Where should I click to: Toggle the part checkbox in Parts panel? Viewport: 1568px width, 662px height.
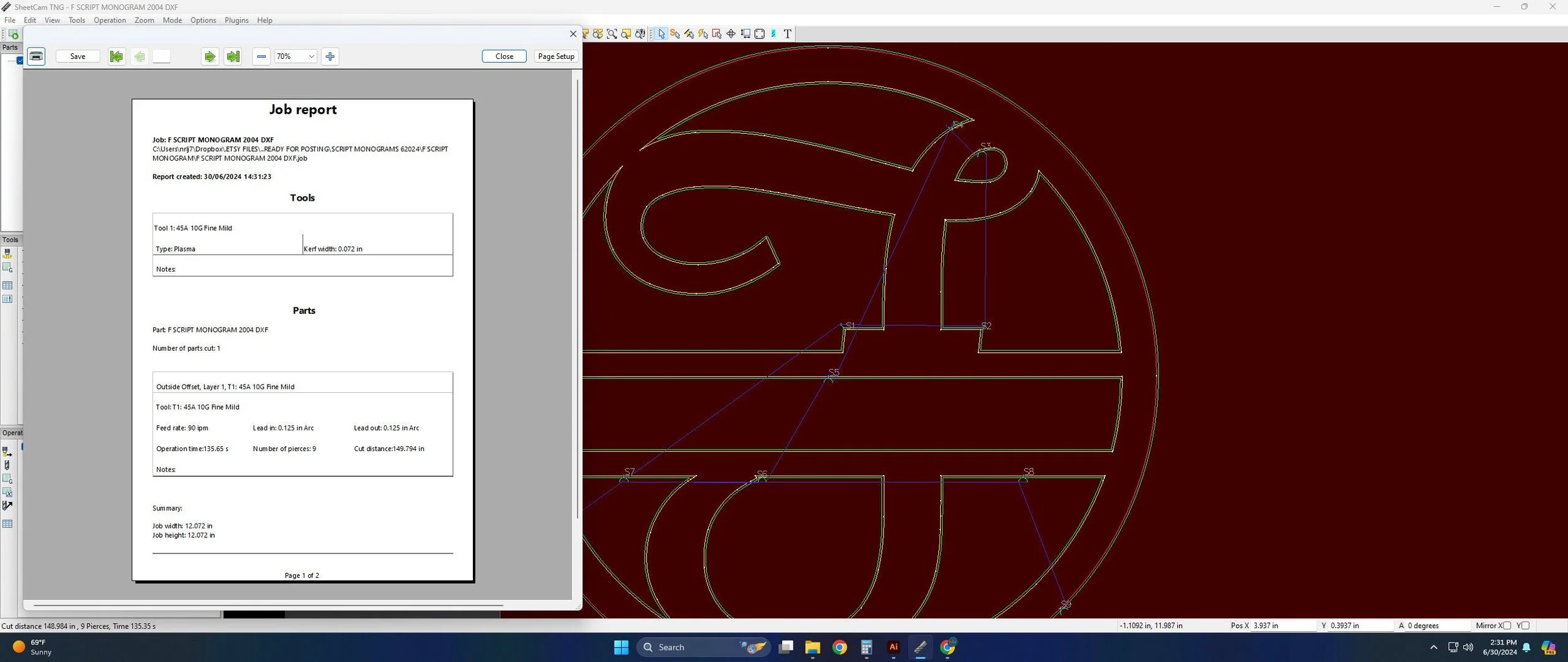[20, 60]
